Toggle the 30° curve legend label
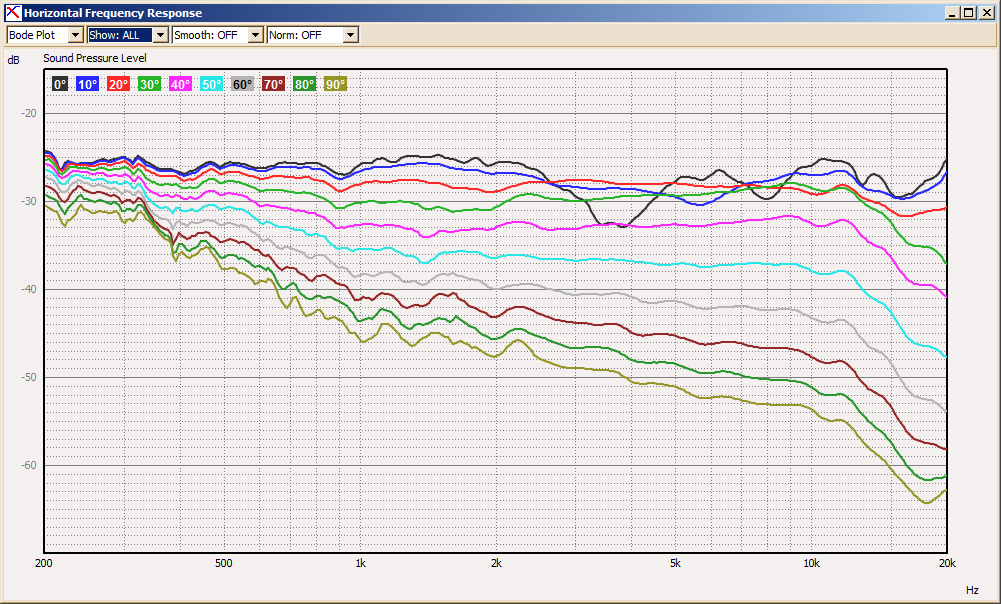This screenshot has height=604, width=1001. pos(149,84)
